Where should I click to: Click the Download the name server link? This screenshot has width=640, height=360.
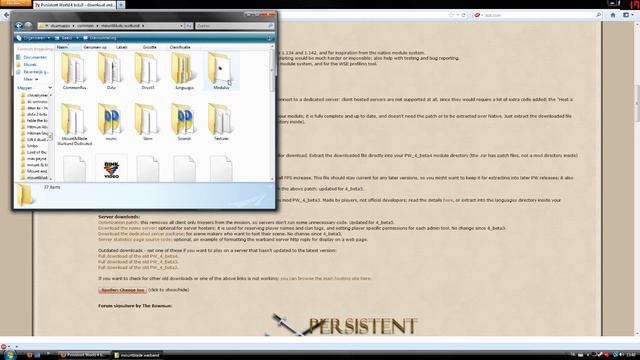[127, 228]
